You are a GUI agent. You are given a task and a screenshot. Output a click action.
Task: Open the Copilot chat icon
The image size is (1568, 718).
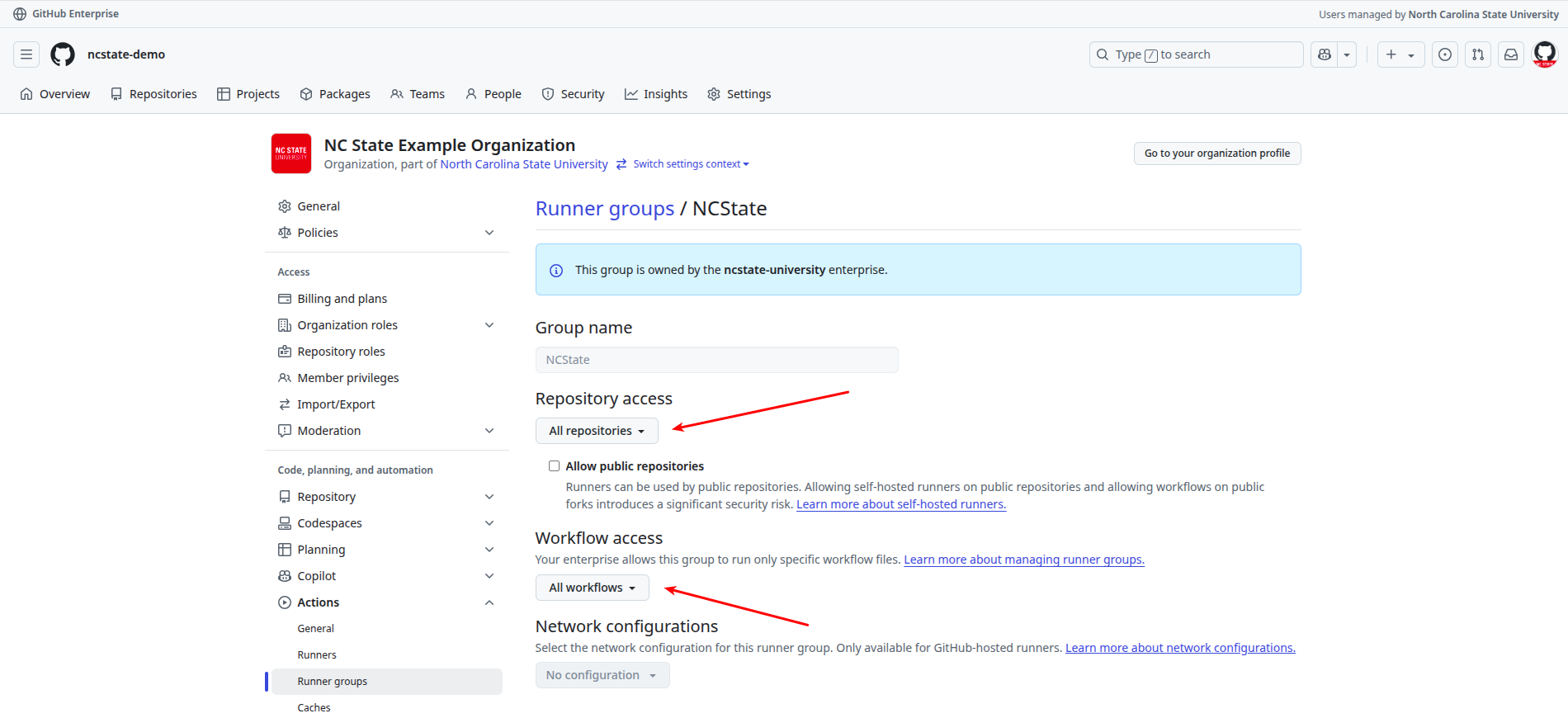point(1325,54)
